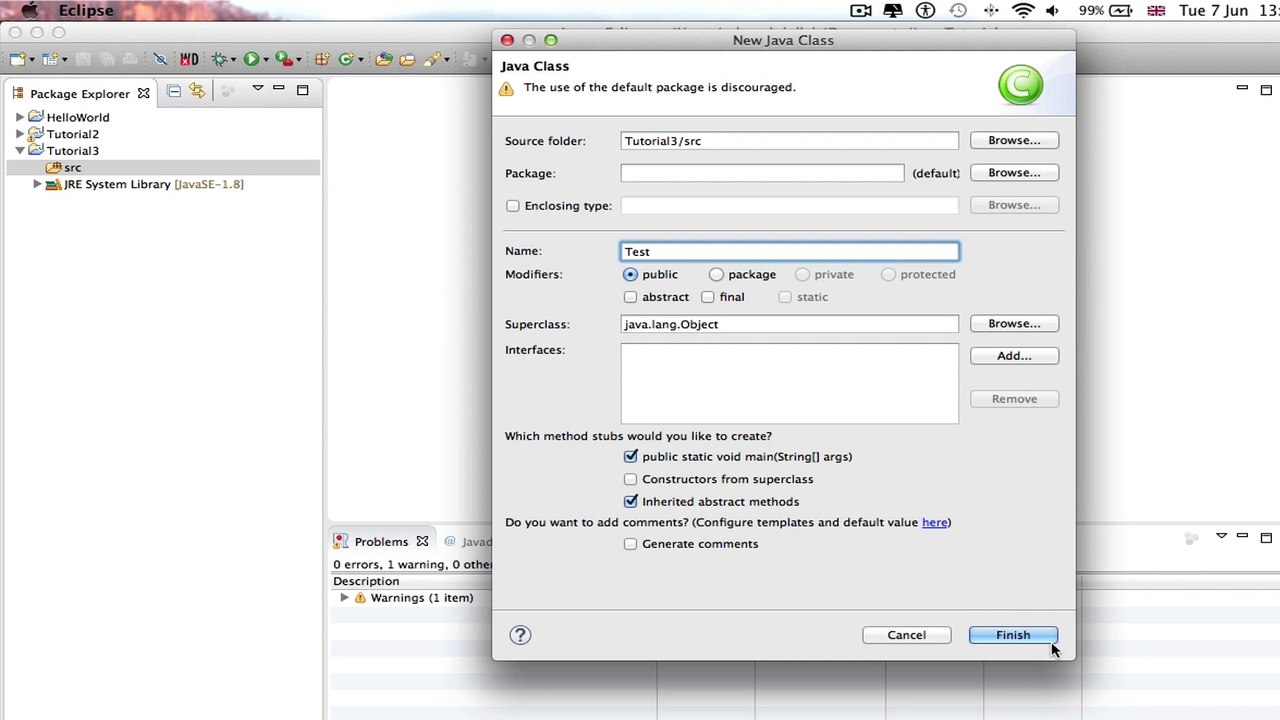Switch to the Problems tab

[380, 541]
